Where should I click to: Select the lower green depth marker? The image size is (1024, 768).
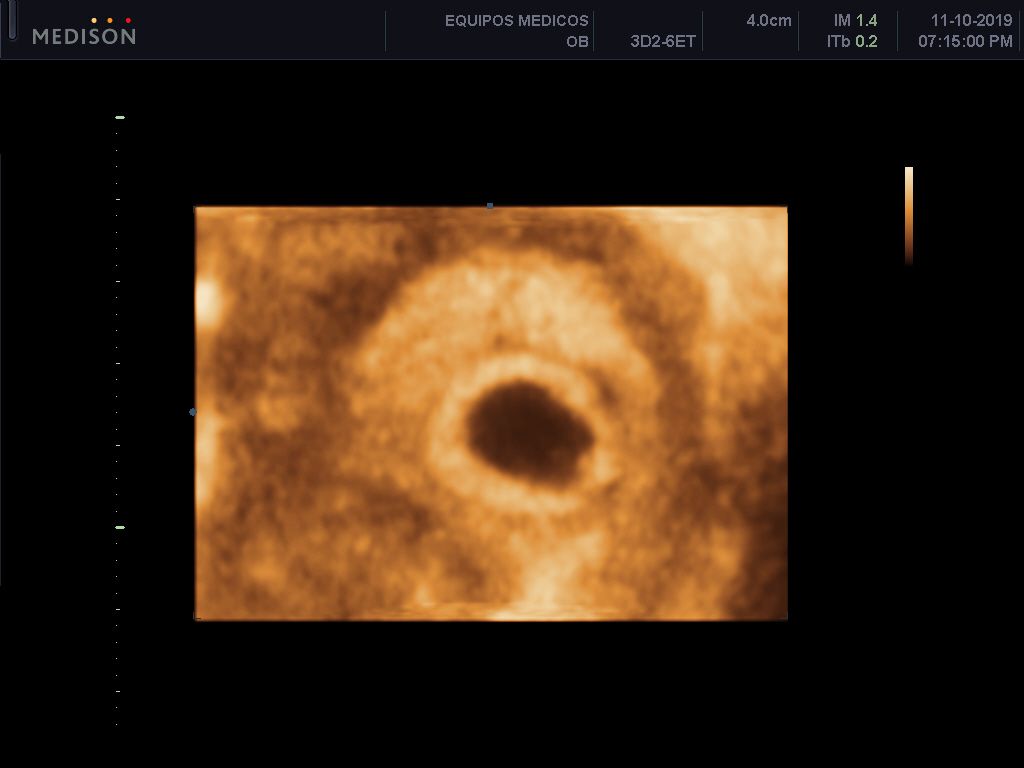click(120, 527)
